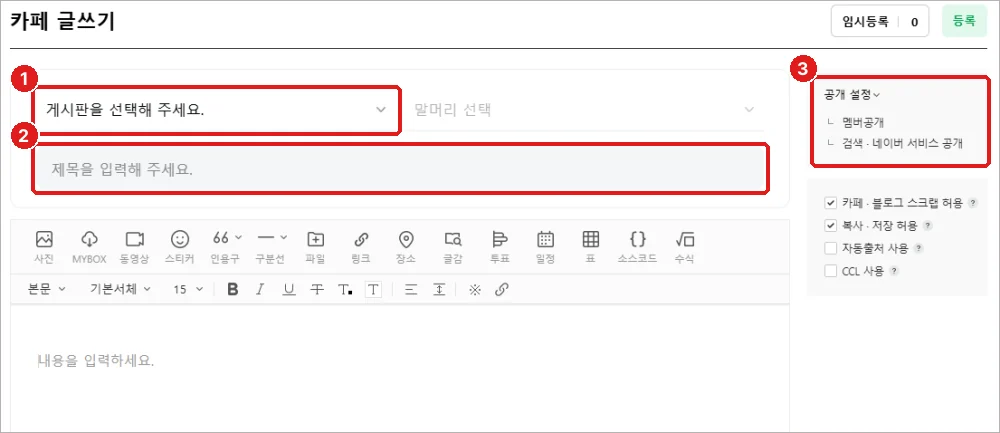The width and height of the screenshot is (1000, 433).
Task: Attach a file with 파일 icon
Action: coord(316,247)
